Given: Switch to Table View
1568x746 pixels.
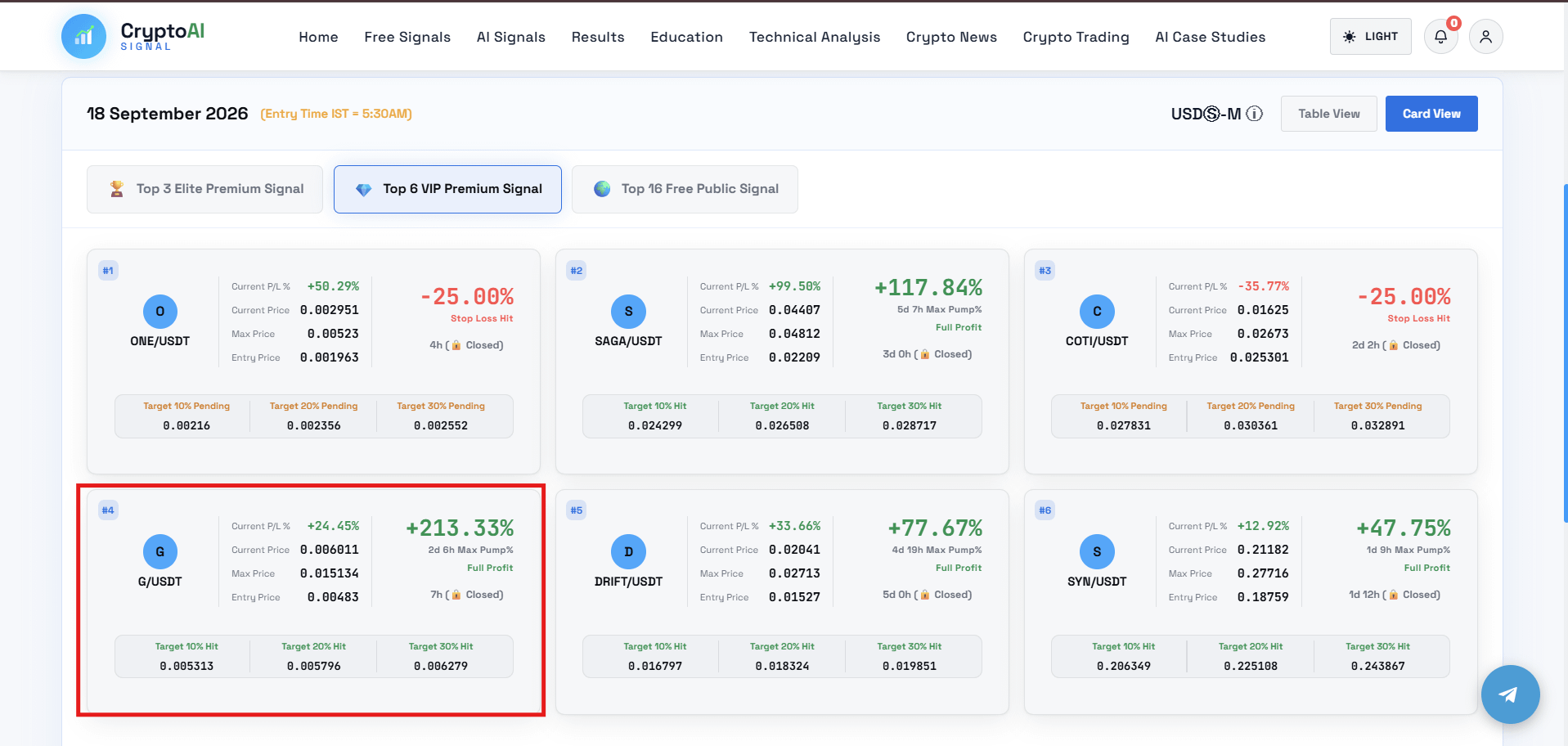Looking at the screenshot, I should [x=1328, y=114].
